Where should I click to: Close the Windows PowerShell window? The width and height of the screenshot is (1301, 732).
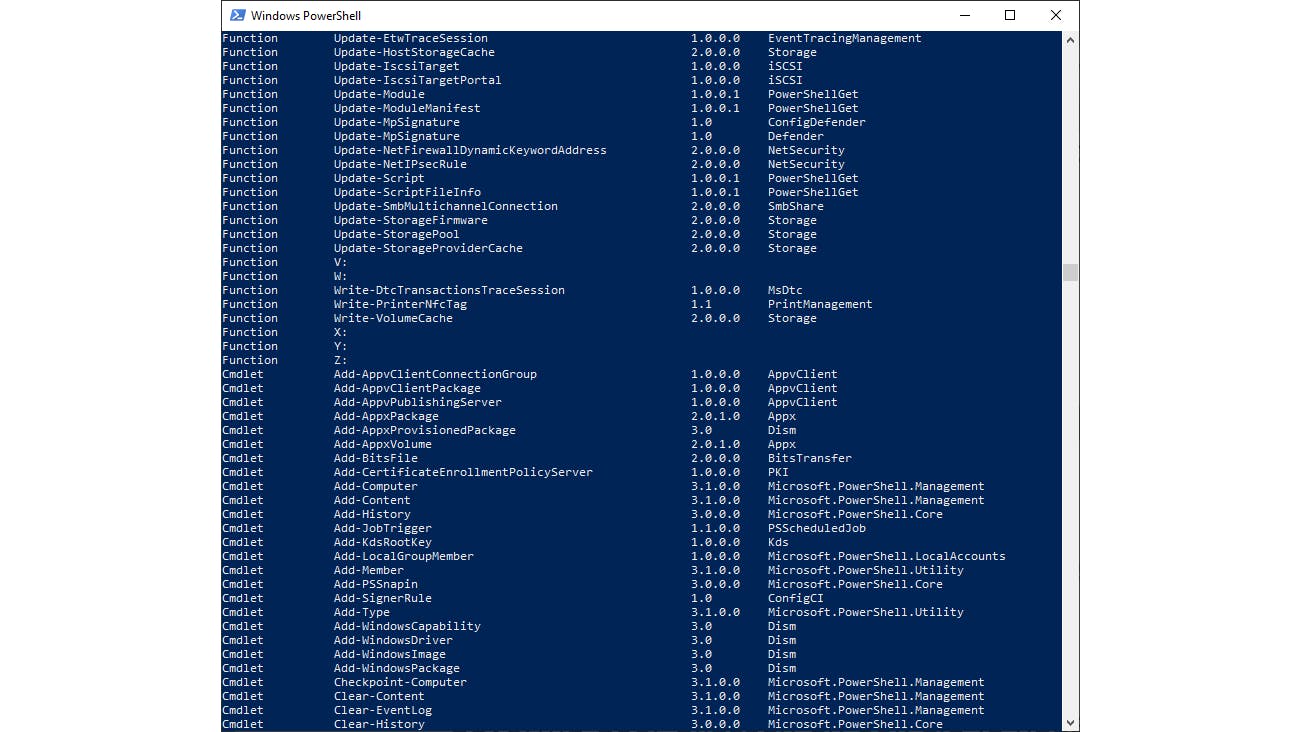(x=1056, y=15)
